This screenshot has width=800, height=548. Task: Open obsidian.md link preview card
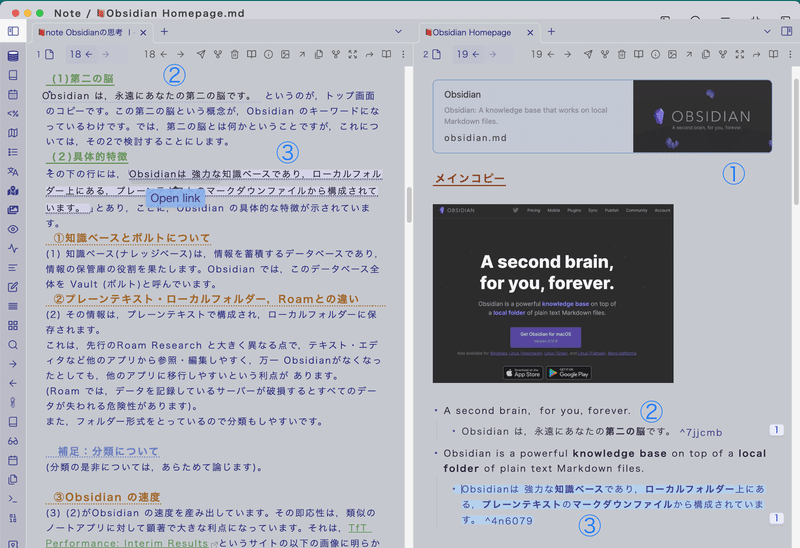point(602,116)
